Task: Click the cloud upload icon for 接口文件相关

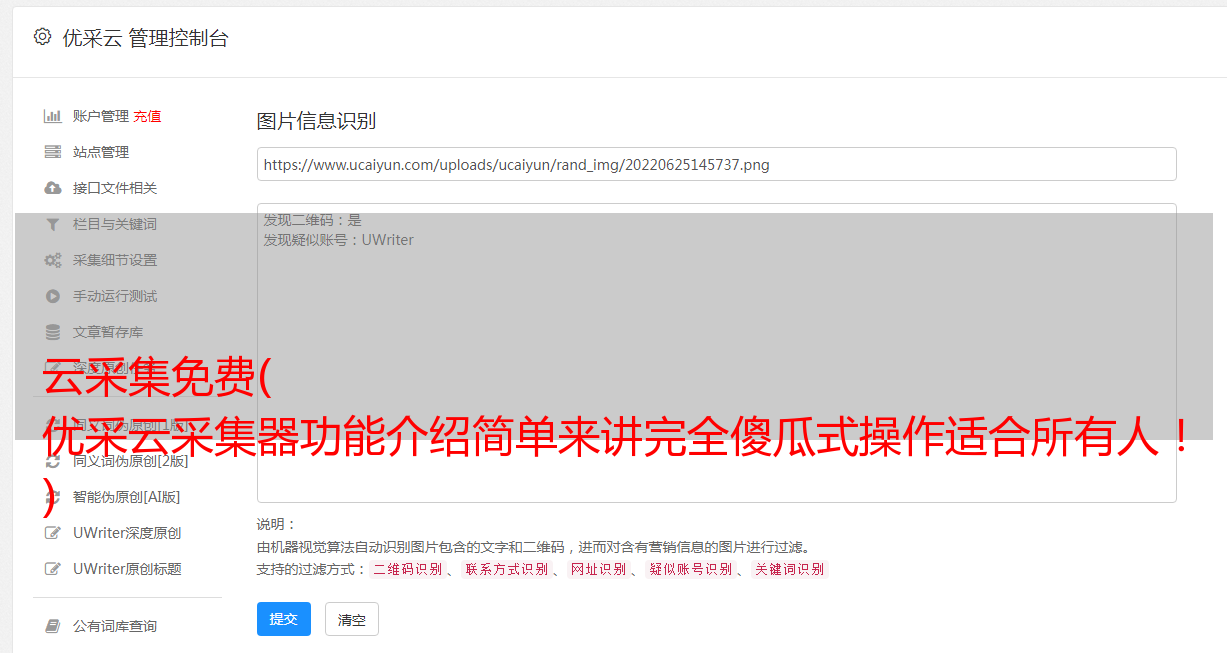Action: [x=53, y=188]
